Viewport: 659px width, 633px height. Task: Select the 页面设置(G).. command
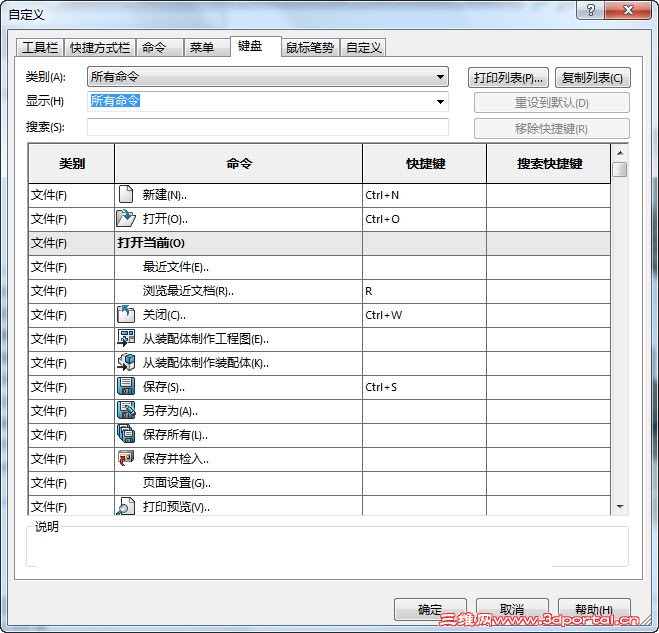[177, 483]
